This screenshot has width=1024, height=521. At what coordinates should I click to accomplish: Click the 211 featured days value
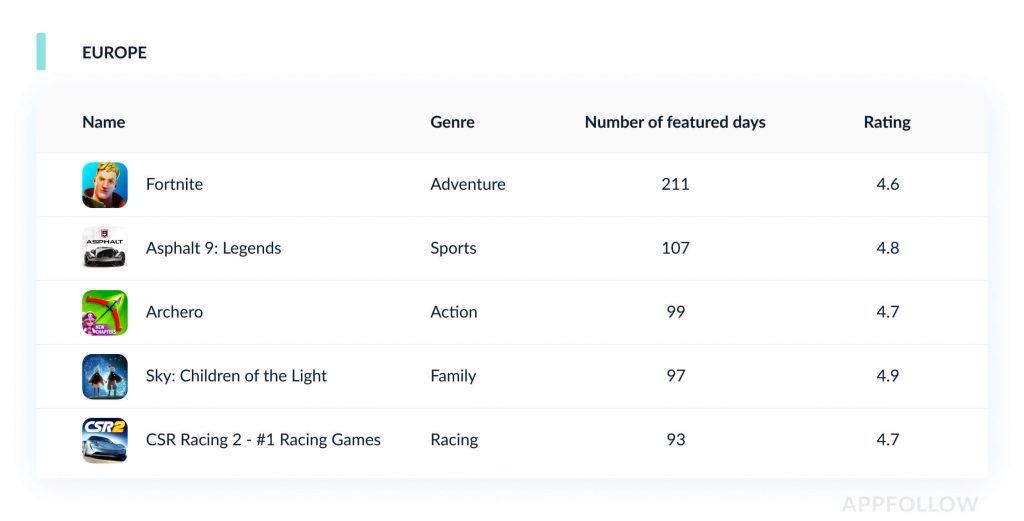675,184
